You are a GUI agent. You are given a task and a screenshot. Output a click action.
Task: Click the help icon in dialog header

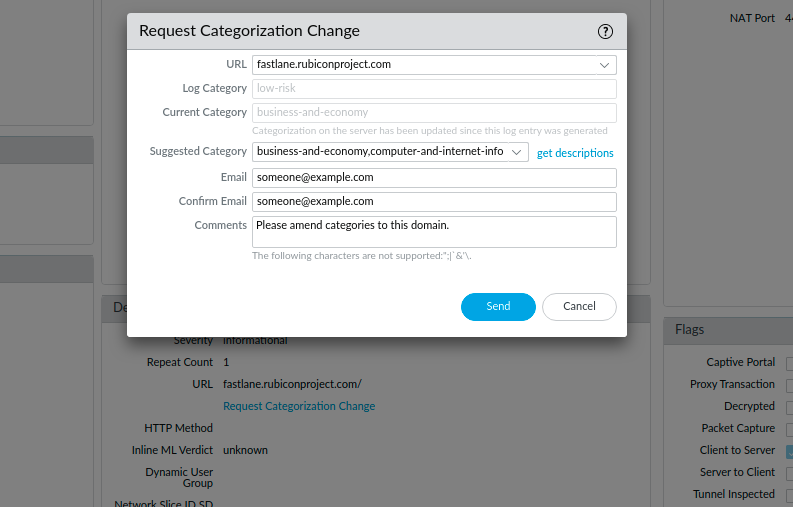click(x=605, y=31)
